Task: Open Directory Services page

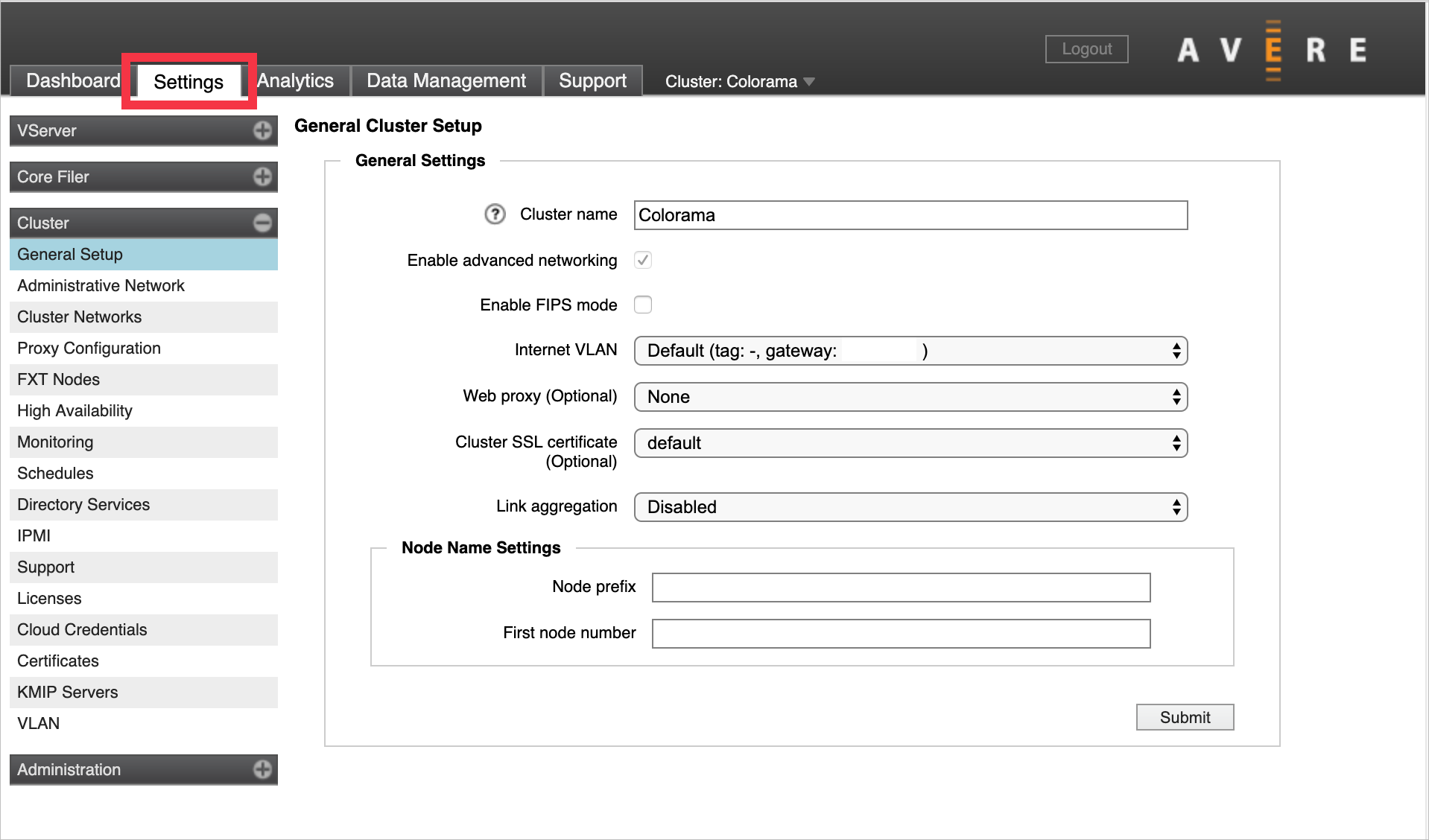Action: [x=144, y=505]
